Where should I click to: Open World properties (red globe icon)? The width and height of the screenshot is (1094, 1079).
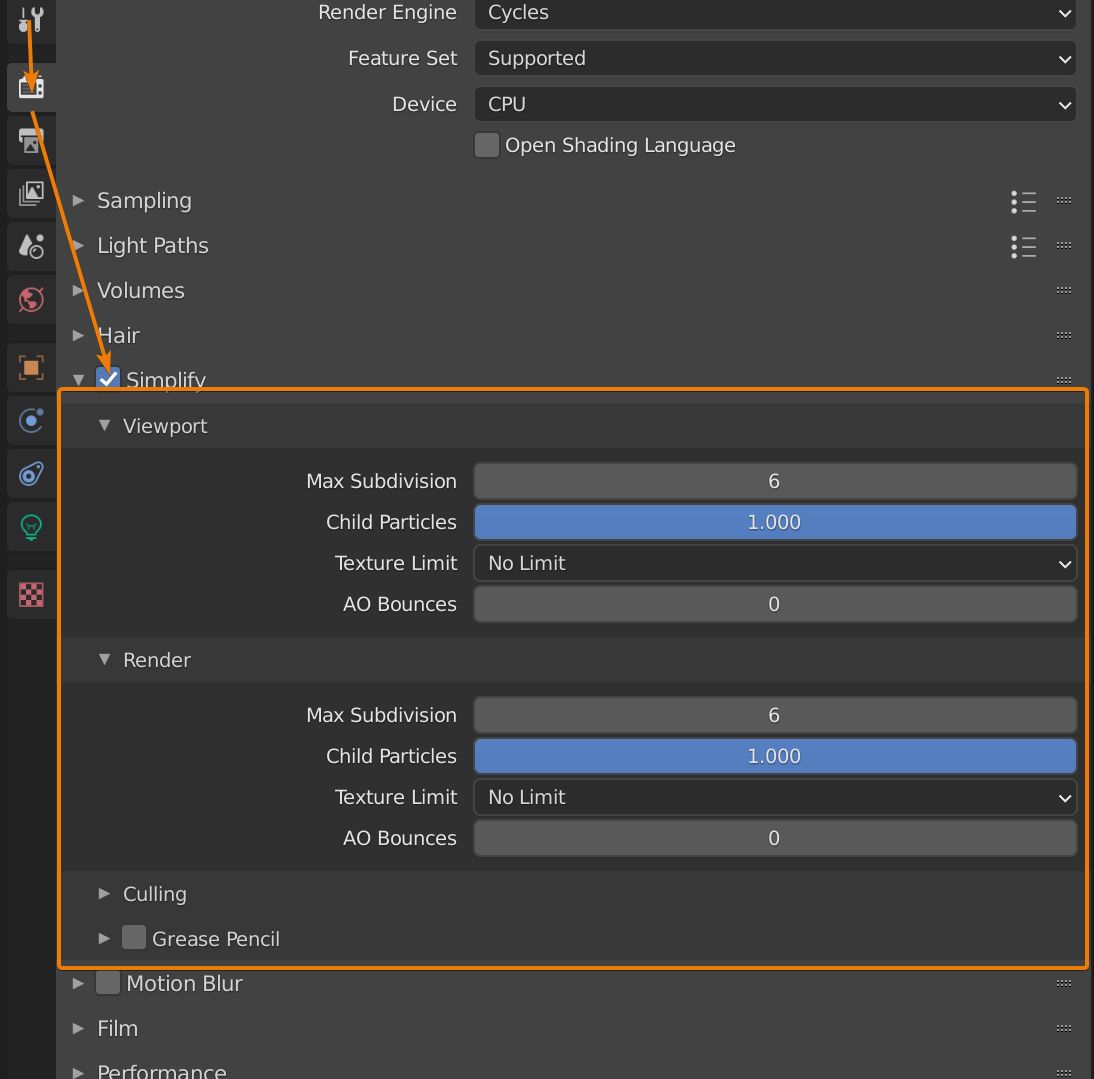pyautogui.click(x=31, y=298)
